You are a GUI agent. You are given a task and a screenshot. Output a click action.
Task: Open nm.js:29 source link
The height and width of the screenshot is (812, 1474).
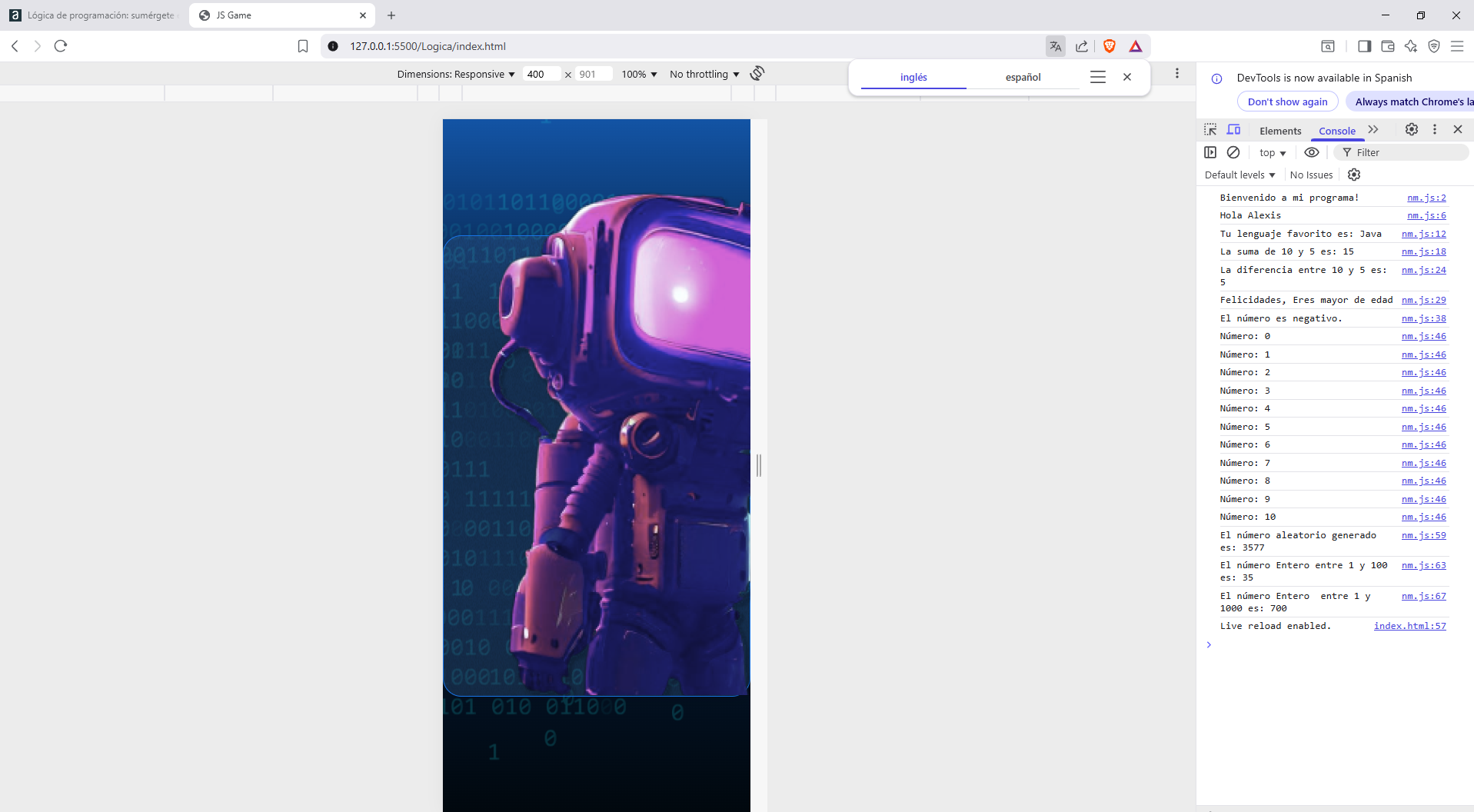click(x=1423, y=300)
